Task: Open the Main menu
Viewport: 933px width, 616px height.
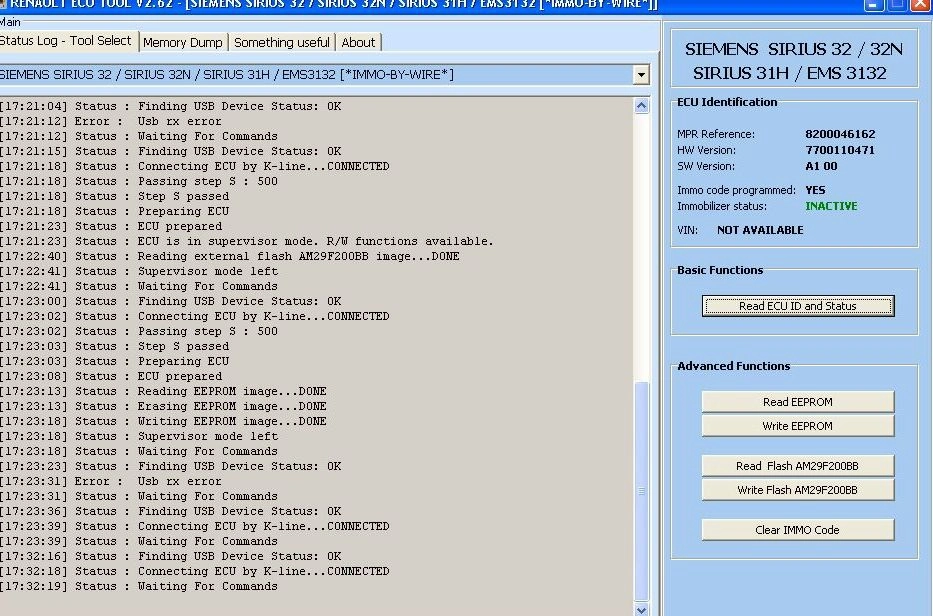Action: (10, 22)
